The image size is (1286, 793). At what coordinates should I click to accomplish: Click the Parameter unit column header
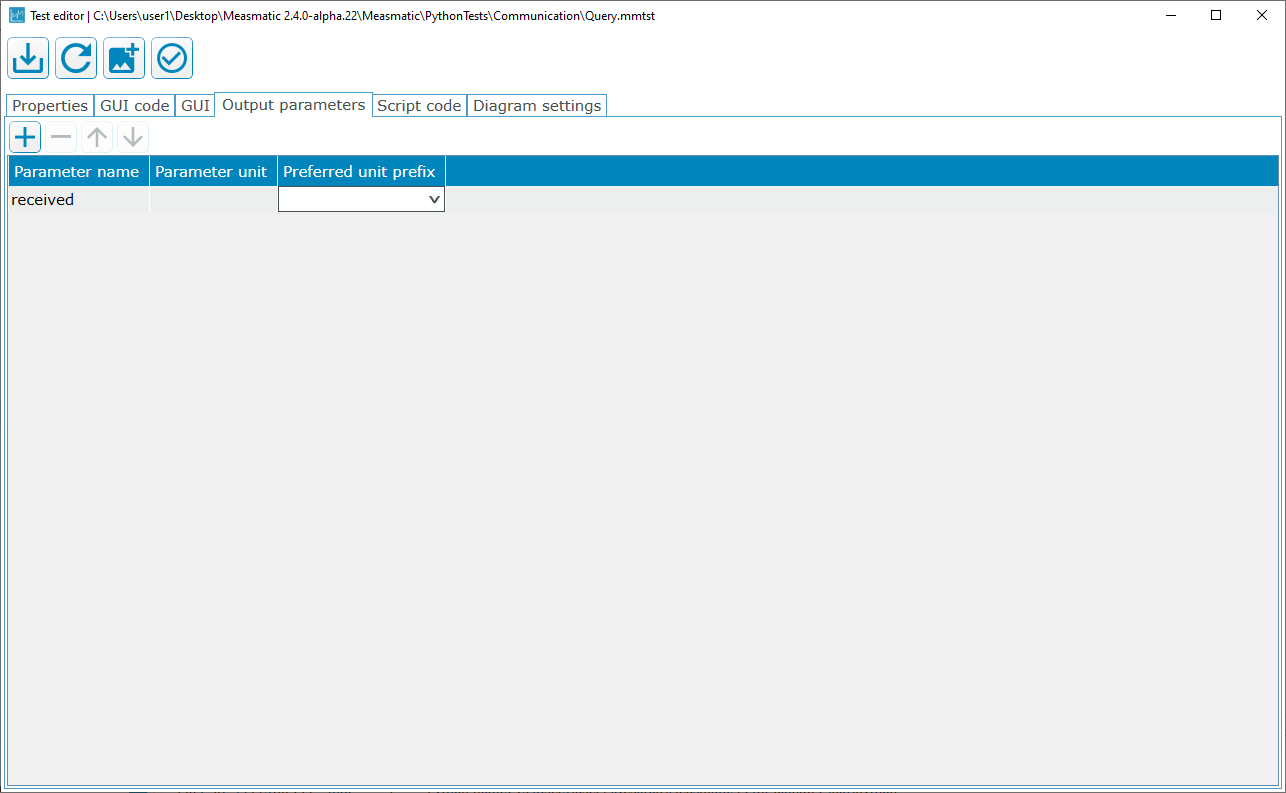click(213, 171)
